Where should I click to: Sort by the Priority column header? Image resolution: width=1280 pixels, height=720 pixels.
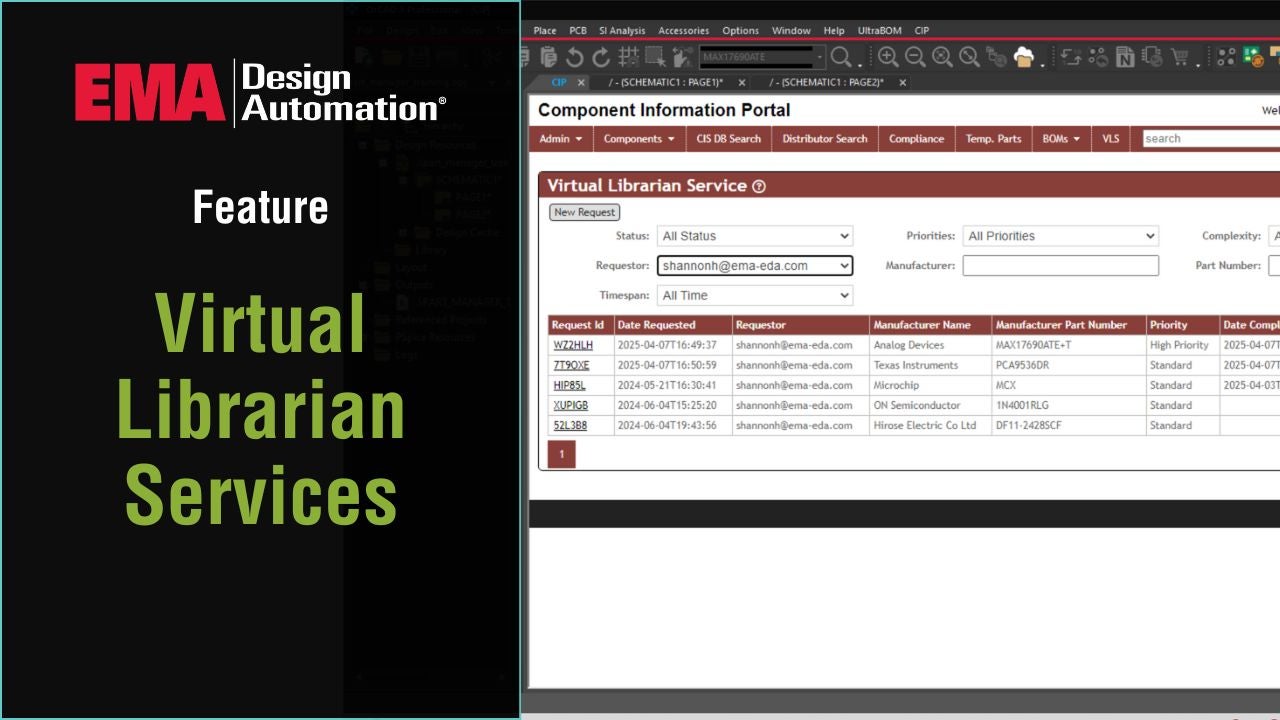tap(1183, 325)
